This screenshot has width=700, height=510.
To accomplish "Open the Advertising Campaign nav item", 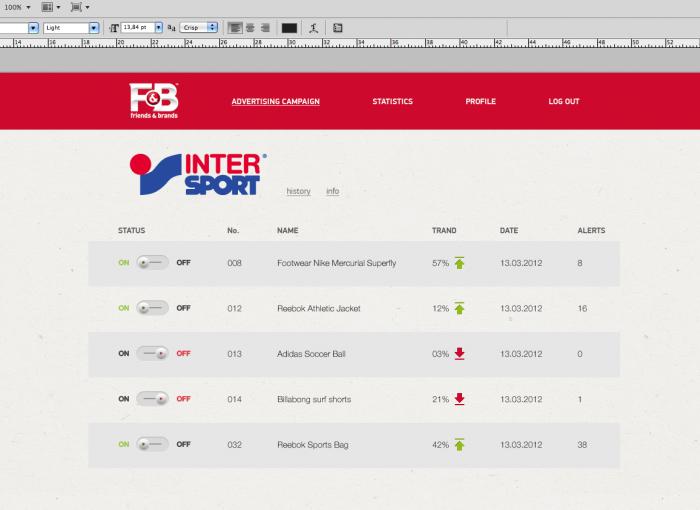I will coord(275,101).
